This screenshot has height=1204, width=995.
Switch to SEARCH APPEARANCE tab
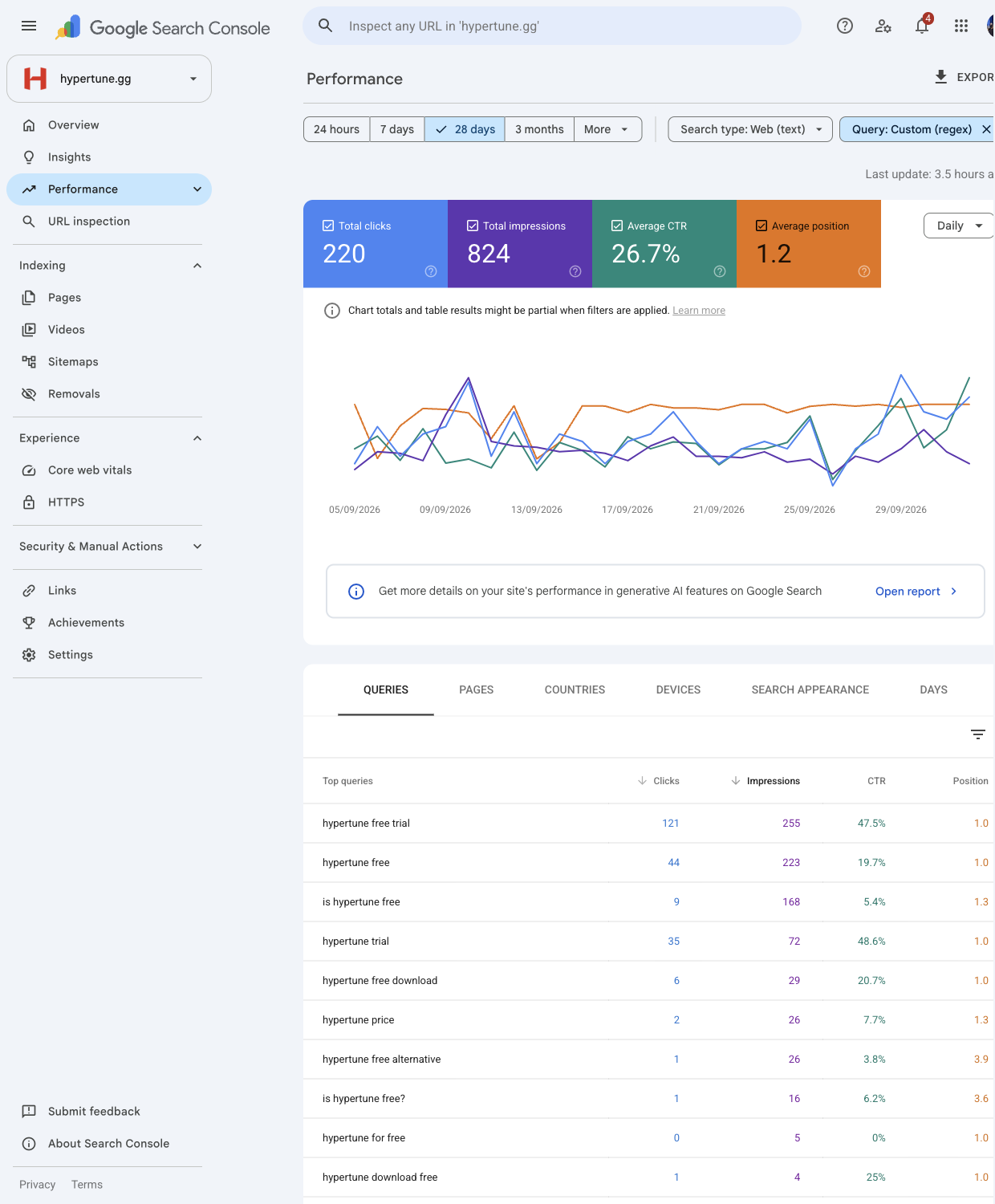tap(810, 689)
